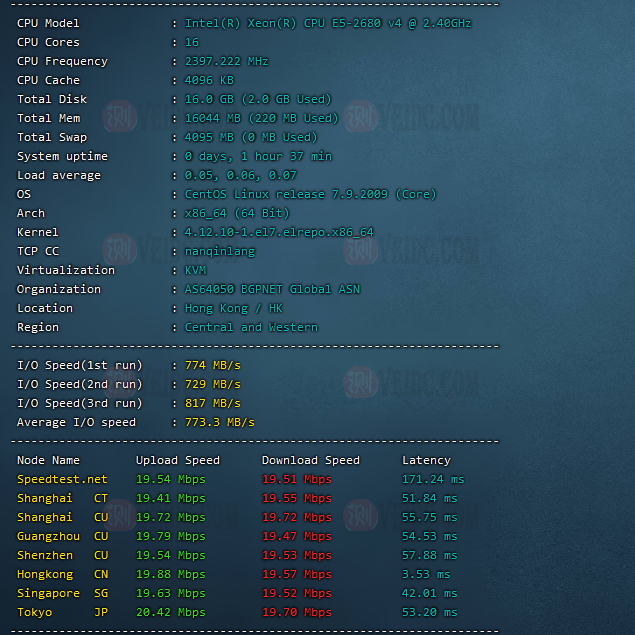This screenshot has height=635, width=635.
Task: Click the CentOS Linux release text
Action: coord(310,194)
